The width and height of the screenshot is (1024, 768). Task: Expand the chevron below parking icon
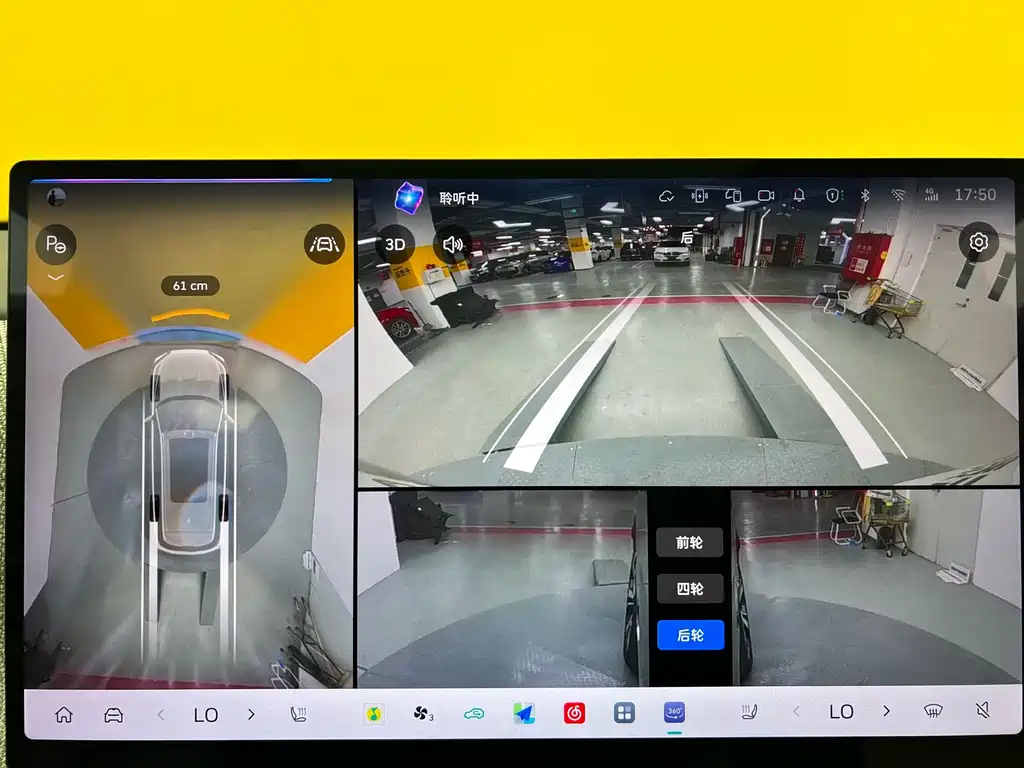pos(56,278)
